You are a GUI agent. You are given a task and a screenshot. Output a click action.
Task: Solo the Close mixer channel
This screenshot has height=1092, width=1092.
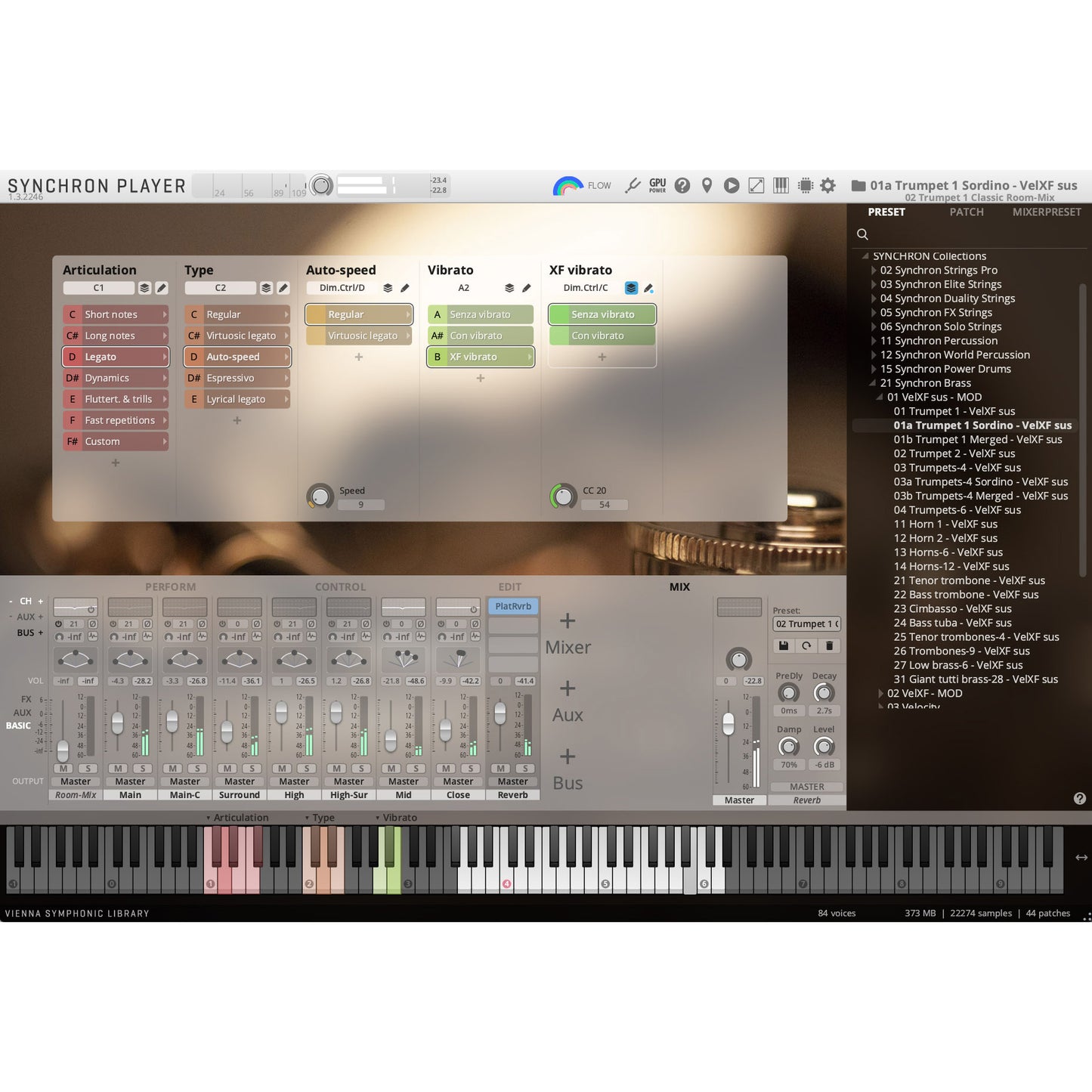pyautogui.click(x=470, y=769)
